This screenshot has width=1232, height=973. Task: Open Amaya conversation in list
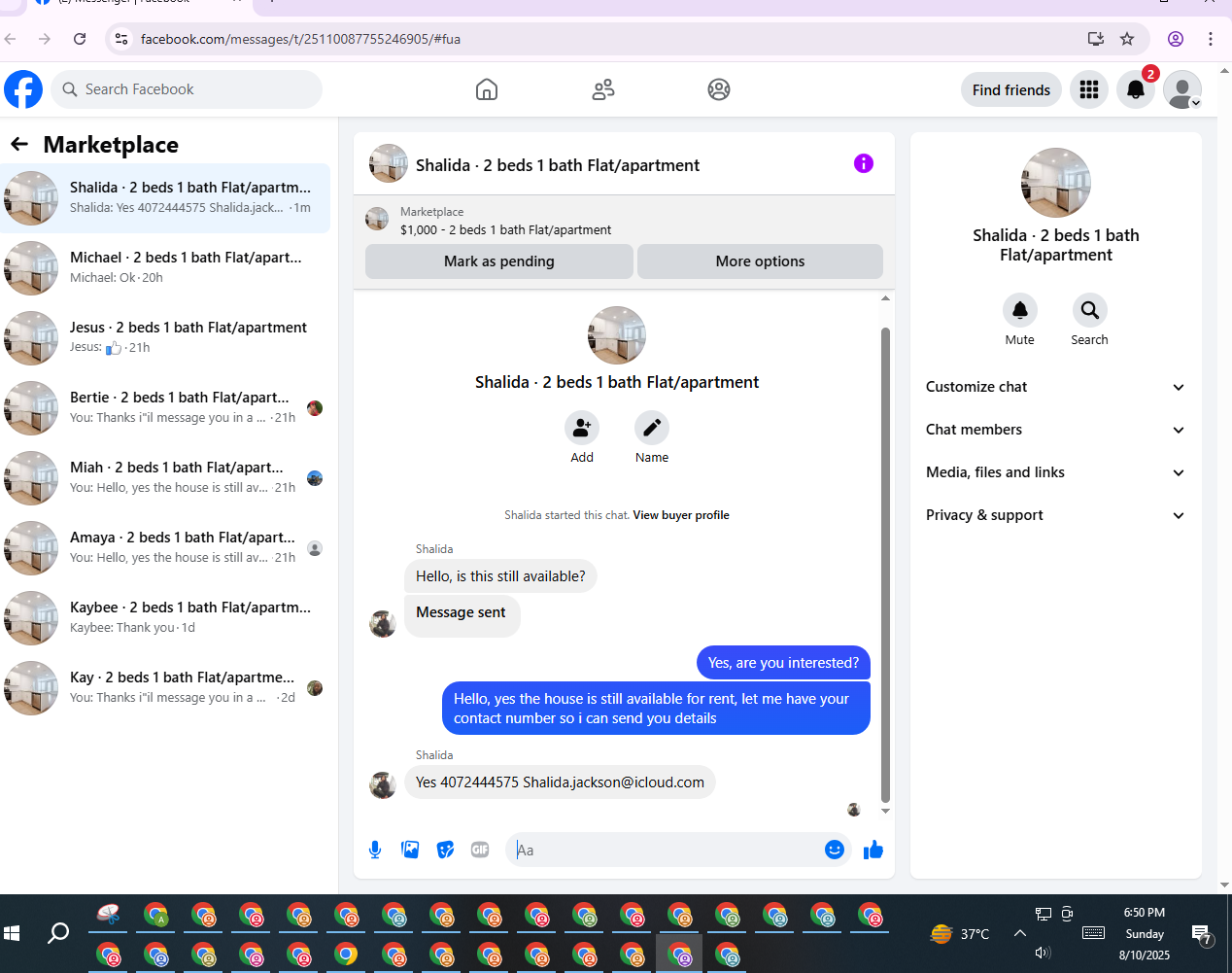(x=165, y=548)
